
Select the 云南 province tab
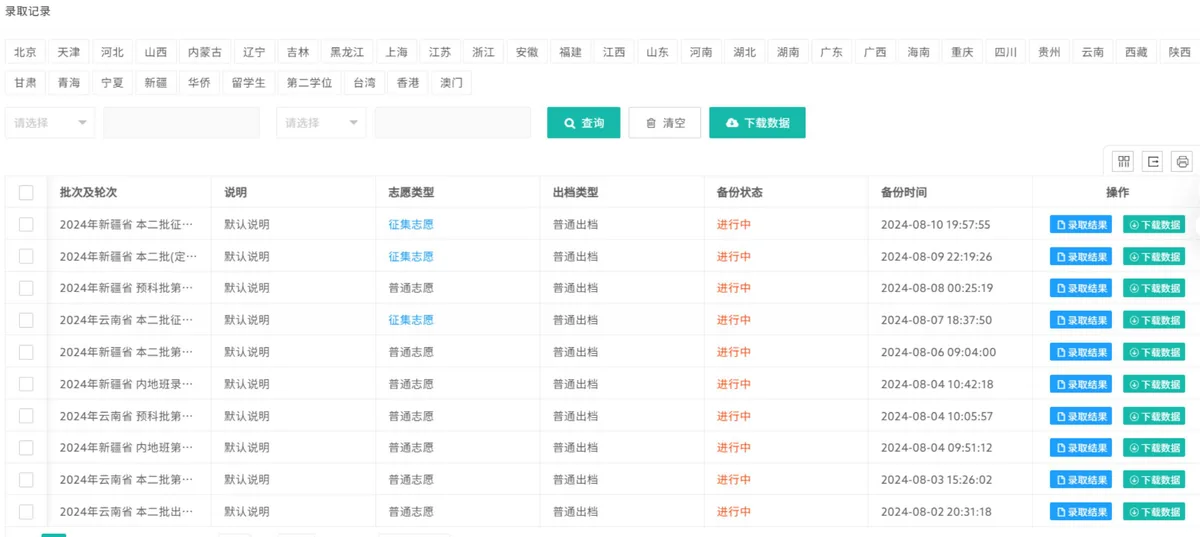point(1093,52)
